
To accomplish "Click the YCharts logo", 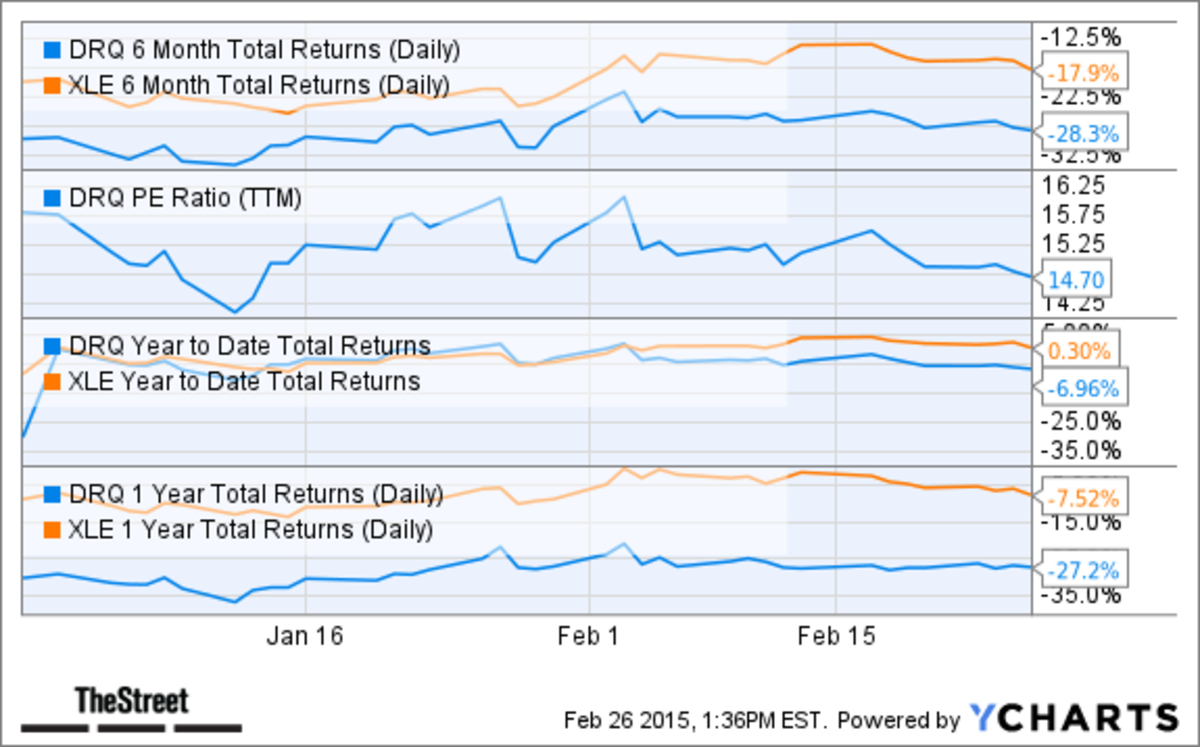I will [x=1074, y=717].
